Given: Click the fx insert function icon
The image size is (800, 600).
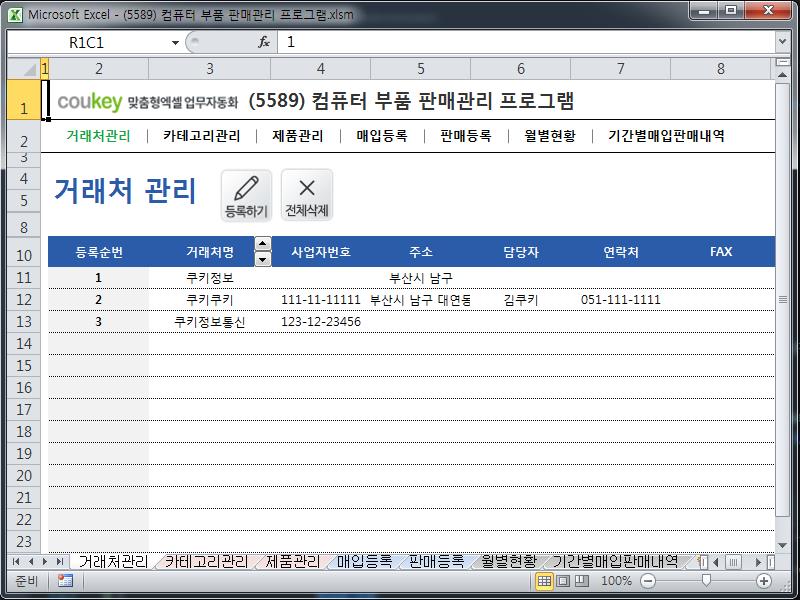Looking at the screenshot, I should (264, 42).
